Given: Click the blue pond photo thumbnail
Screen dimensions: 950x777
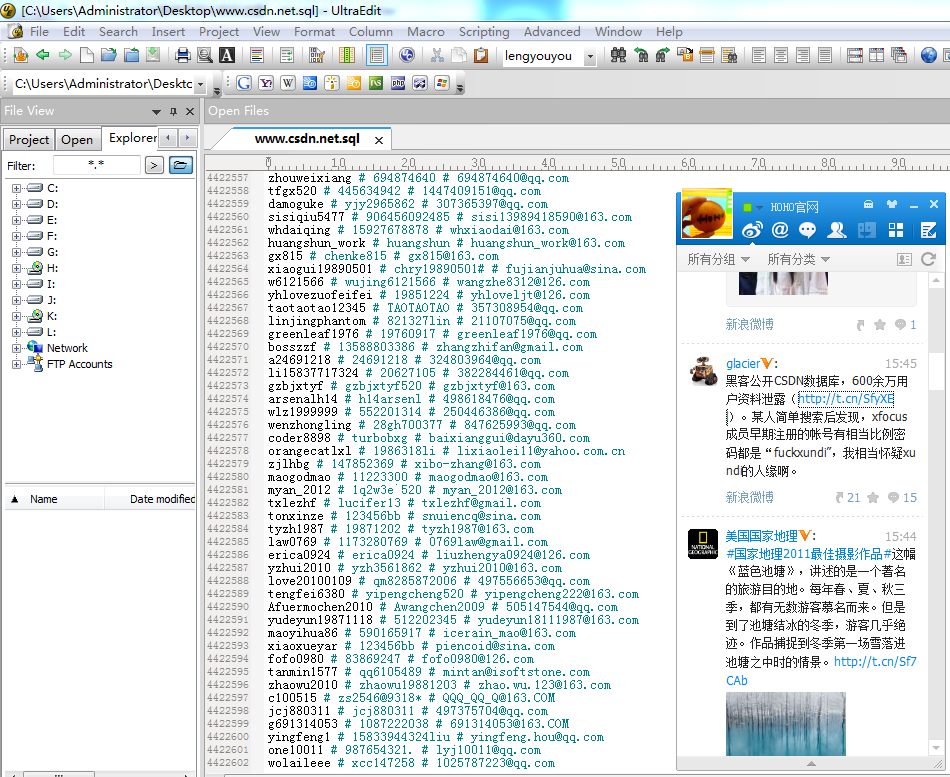Looking at the screenshot, I should pos(785,724).
